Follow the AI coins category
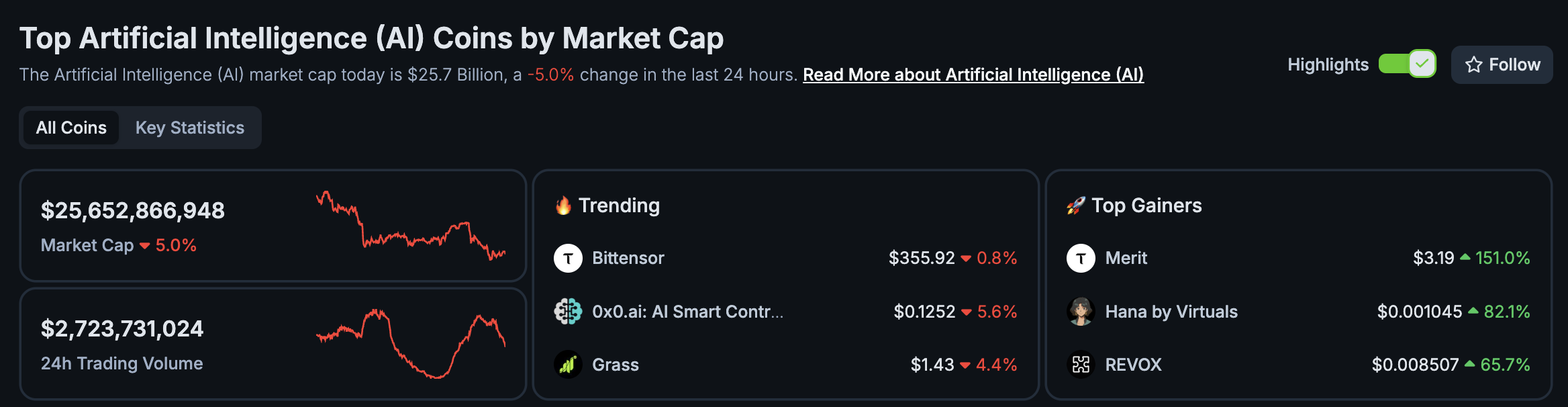The height and width of the screenshot is (407, 1568). (x=1502, y=64)
